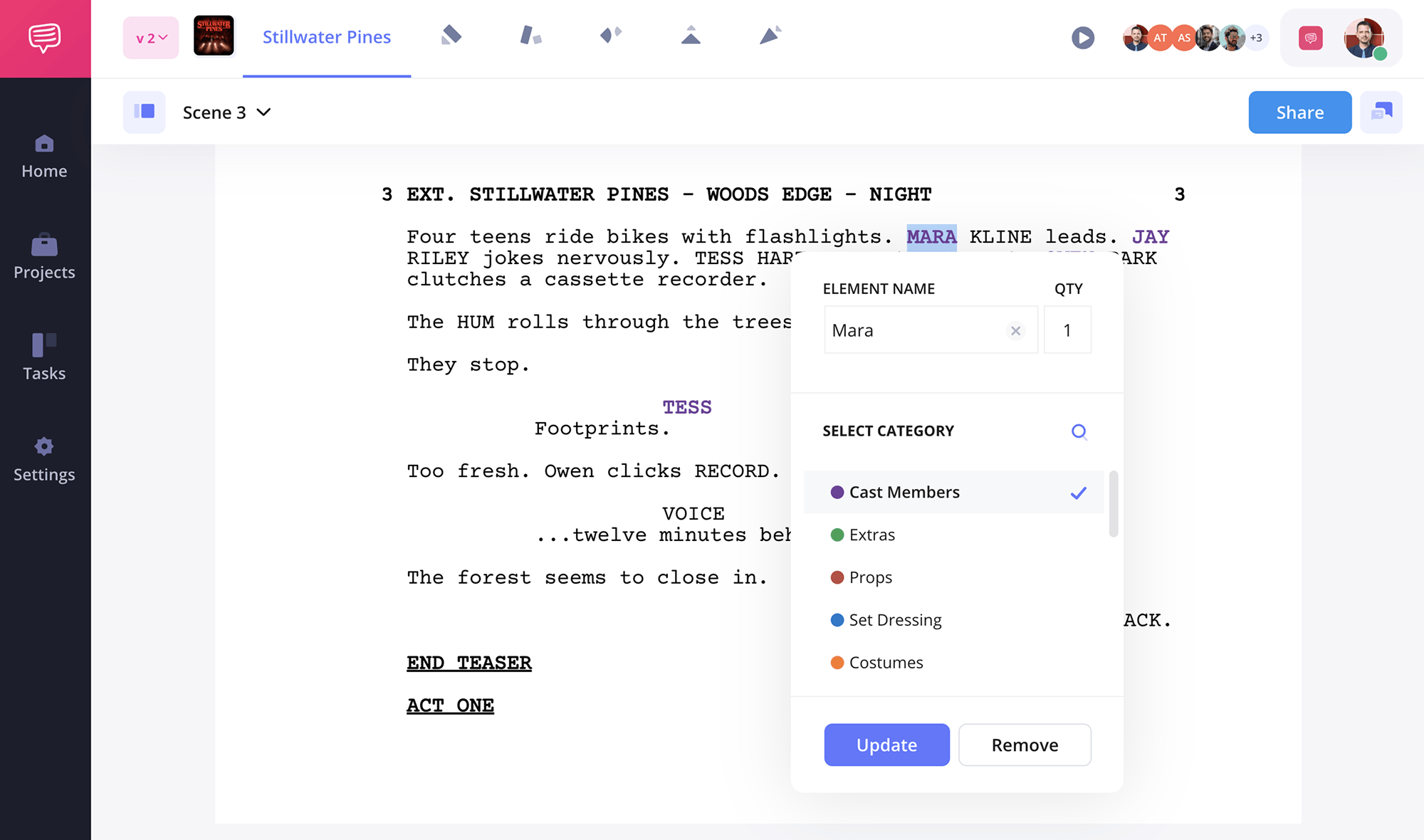Click the line "The forest seems to close in."
Image resolution: width=1424 pixels, height=840 pixels.
pyautogui.click(x=587, y=577)
